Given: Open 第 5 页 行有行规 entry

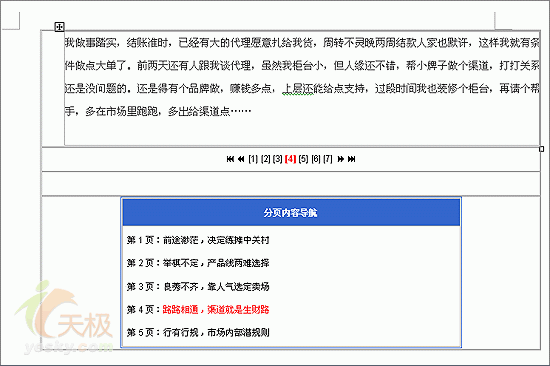Looking at the screenshot, I should tap(198, 332).
